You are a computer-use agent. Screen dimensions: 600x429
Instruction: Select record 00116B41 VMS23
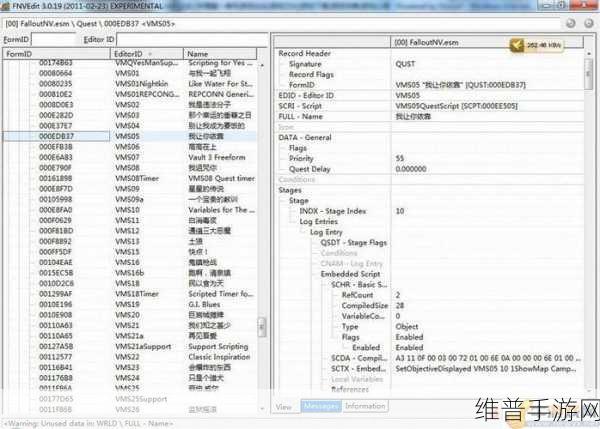(x=130, y=368)
